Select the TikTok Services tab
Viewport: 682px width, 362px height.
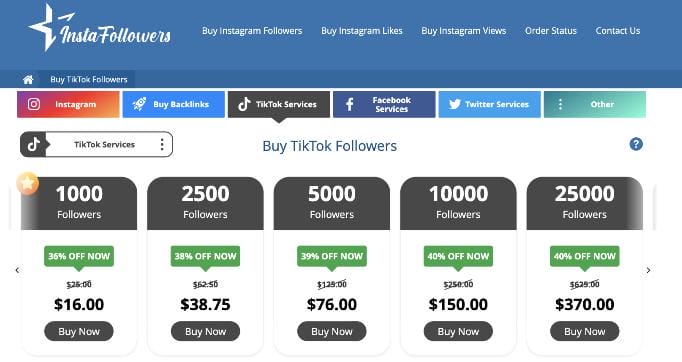tap(279, 104)
